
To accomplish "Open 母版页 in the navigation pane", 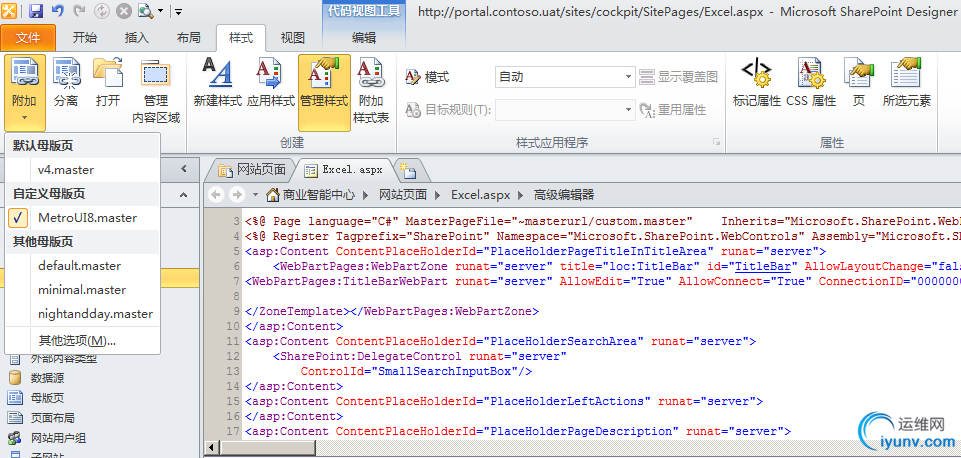I will (48, 398).
